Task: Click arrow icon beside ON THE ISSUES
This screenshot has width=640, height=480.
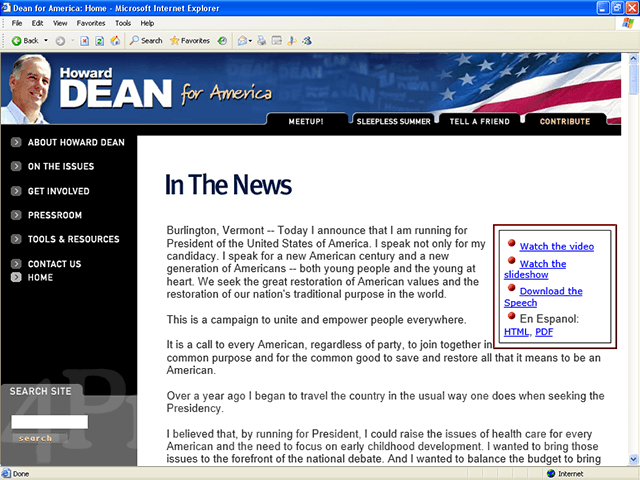Action: 16,166
